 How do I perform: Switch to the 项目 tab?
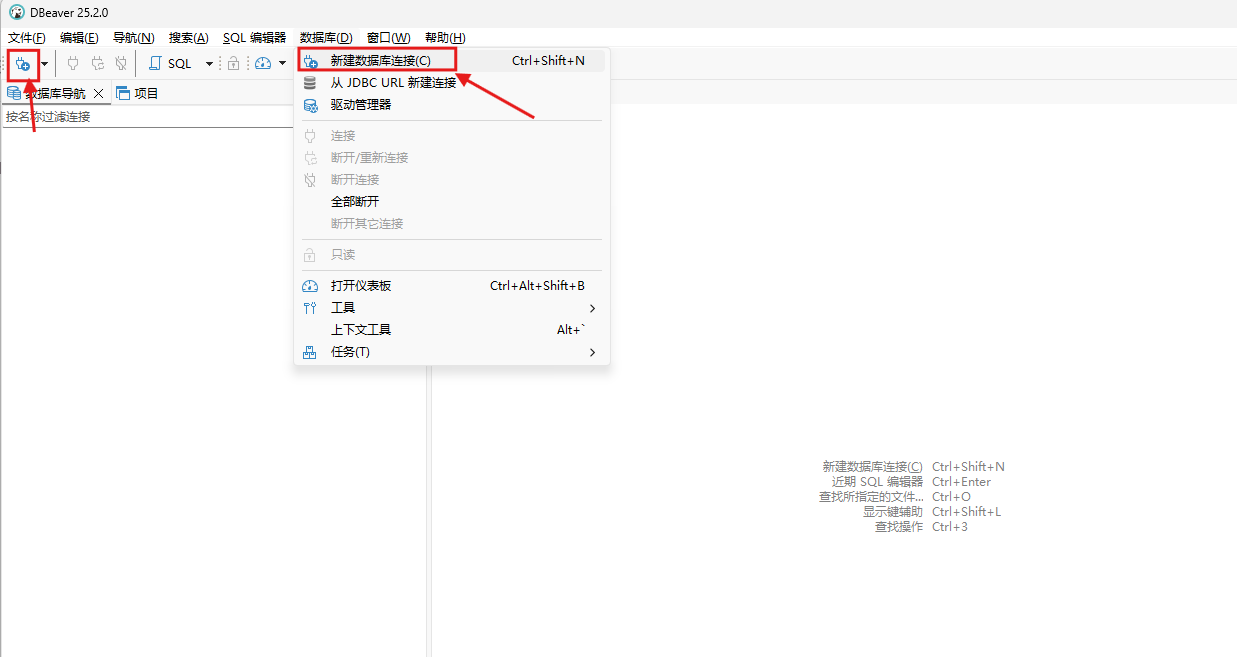tap(138, 94)
